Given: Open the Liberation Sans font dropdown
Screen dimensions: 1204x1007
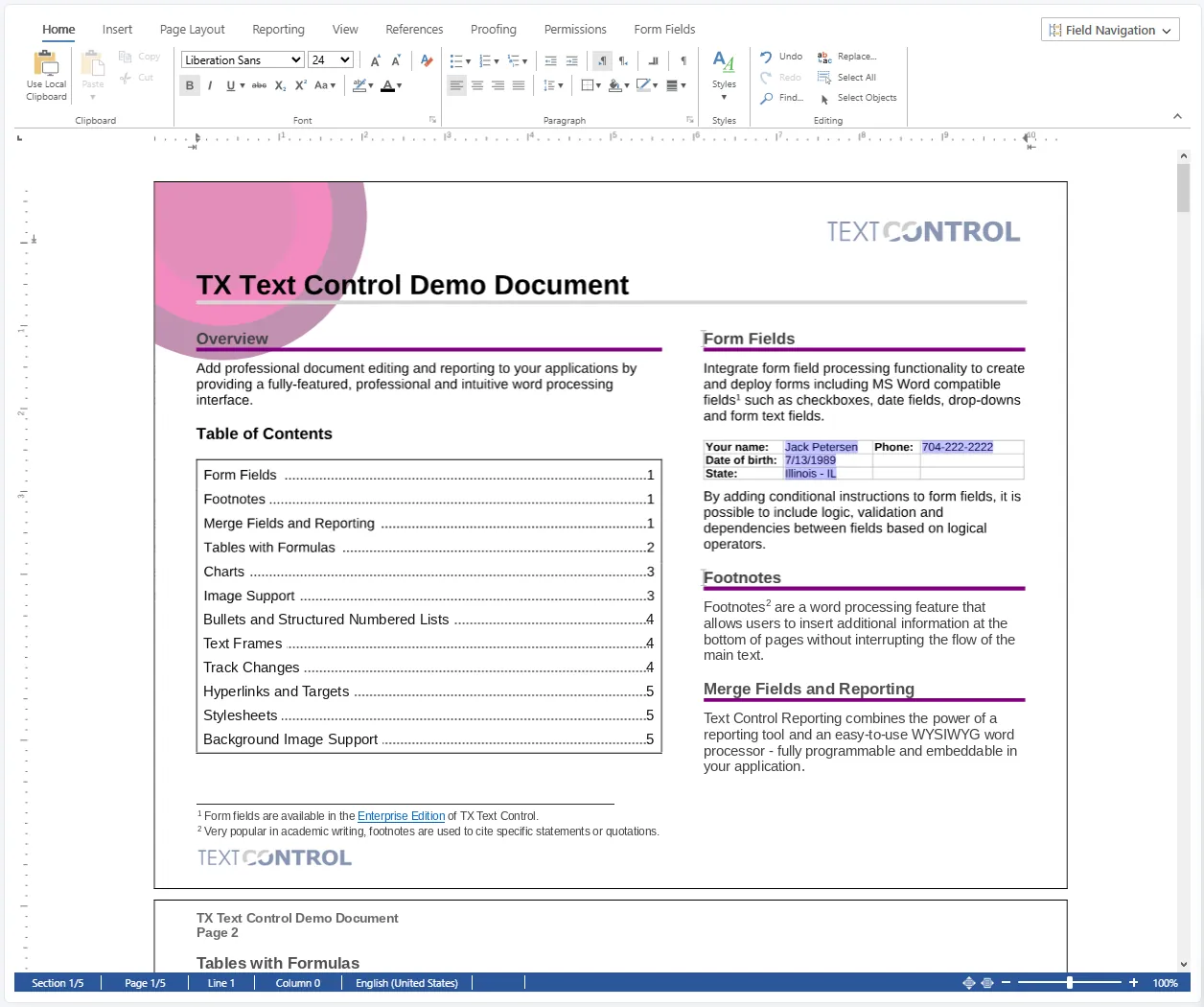Looking at the screenshot, I should 243,59.
